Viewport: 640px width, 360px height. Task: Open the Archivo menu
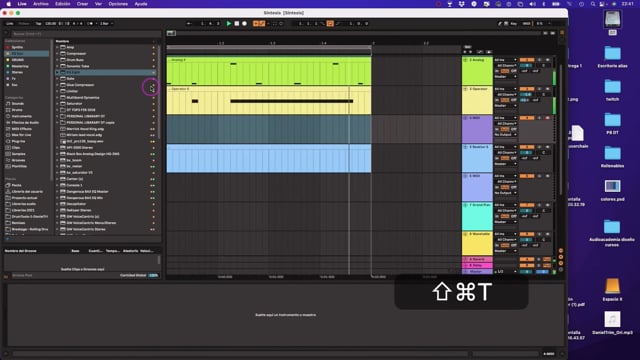pyautogui.click(x=41, y=4)
